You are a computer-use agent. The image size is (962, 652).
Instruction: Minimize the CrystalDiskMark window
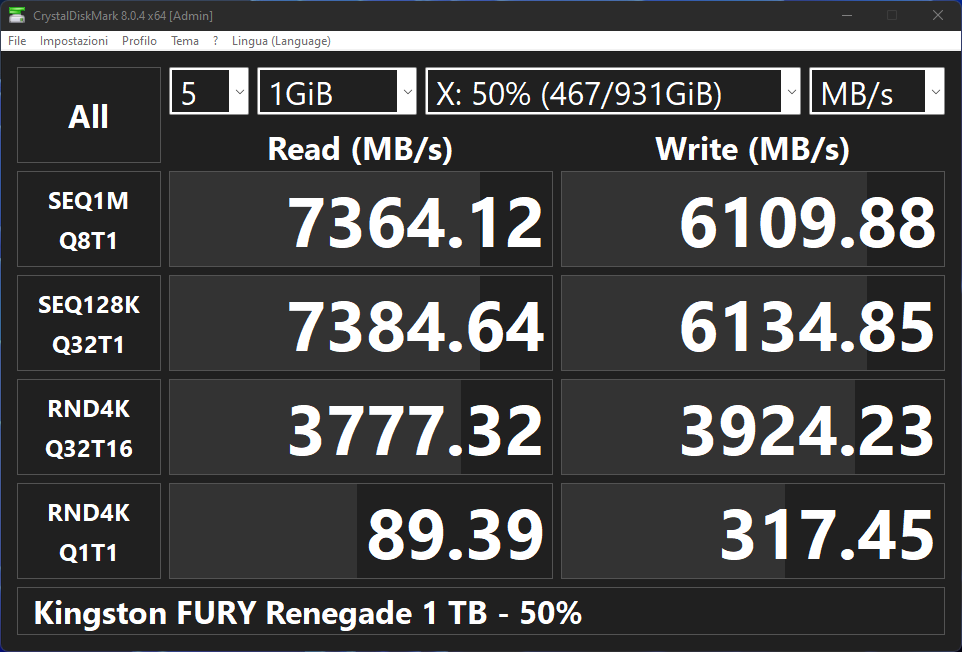click(x=847, y=15)
